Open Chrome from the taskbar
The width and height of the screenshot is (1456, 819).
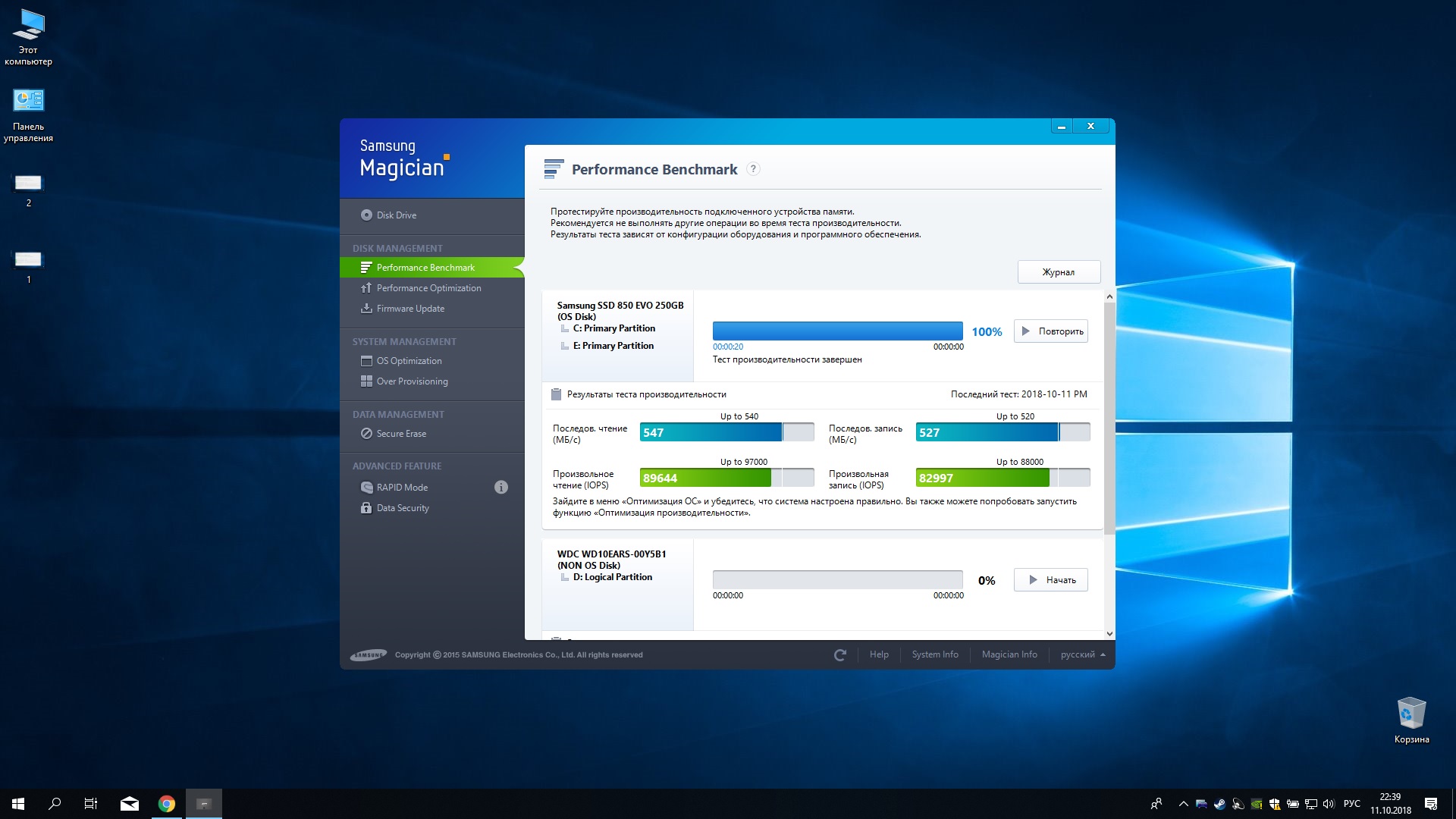(x=167, y=804)
